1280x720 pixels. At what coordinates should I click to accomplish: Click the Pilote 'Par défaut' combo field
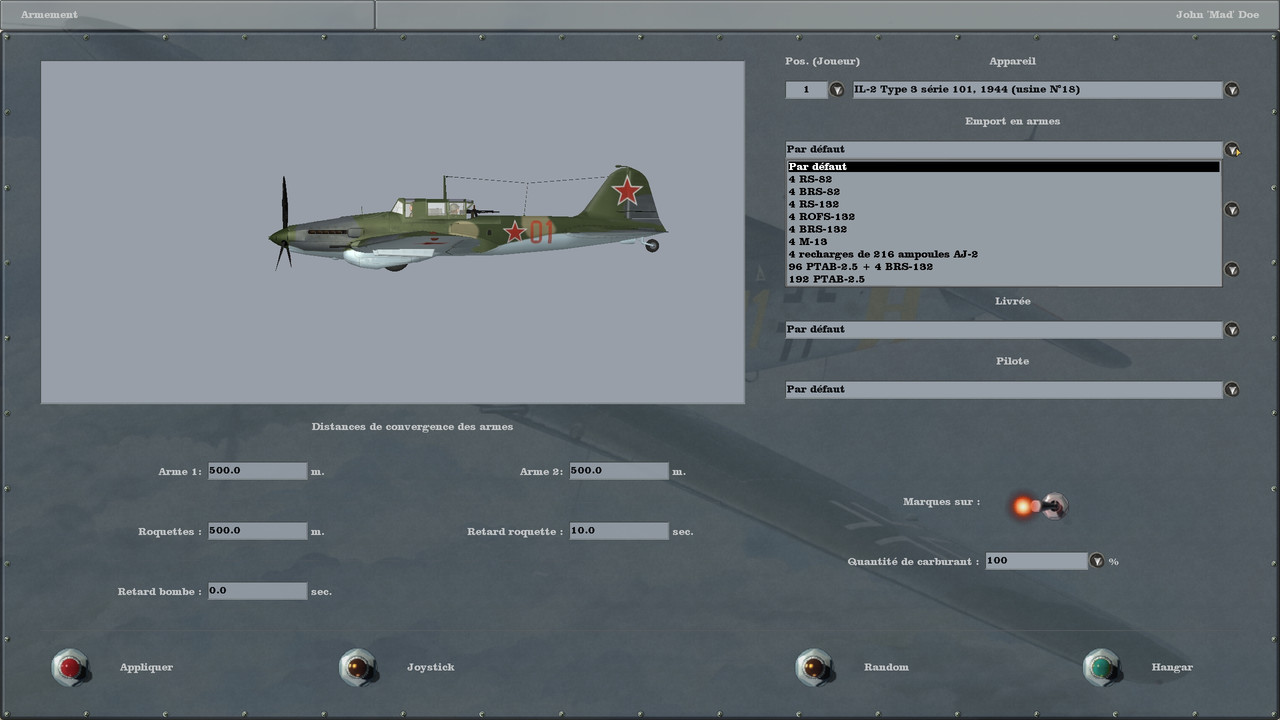[x=1004, y=390]
